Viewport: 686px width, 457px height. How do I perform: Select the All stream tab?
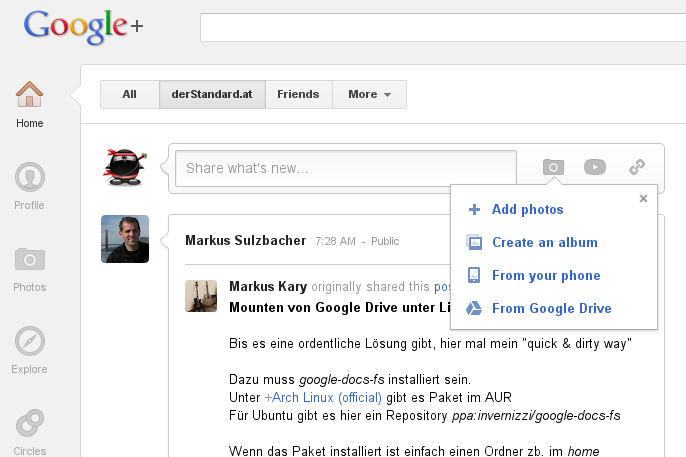pos(129,95)
